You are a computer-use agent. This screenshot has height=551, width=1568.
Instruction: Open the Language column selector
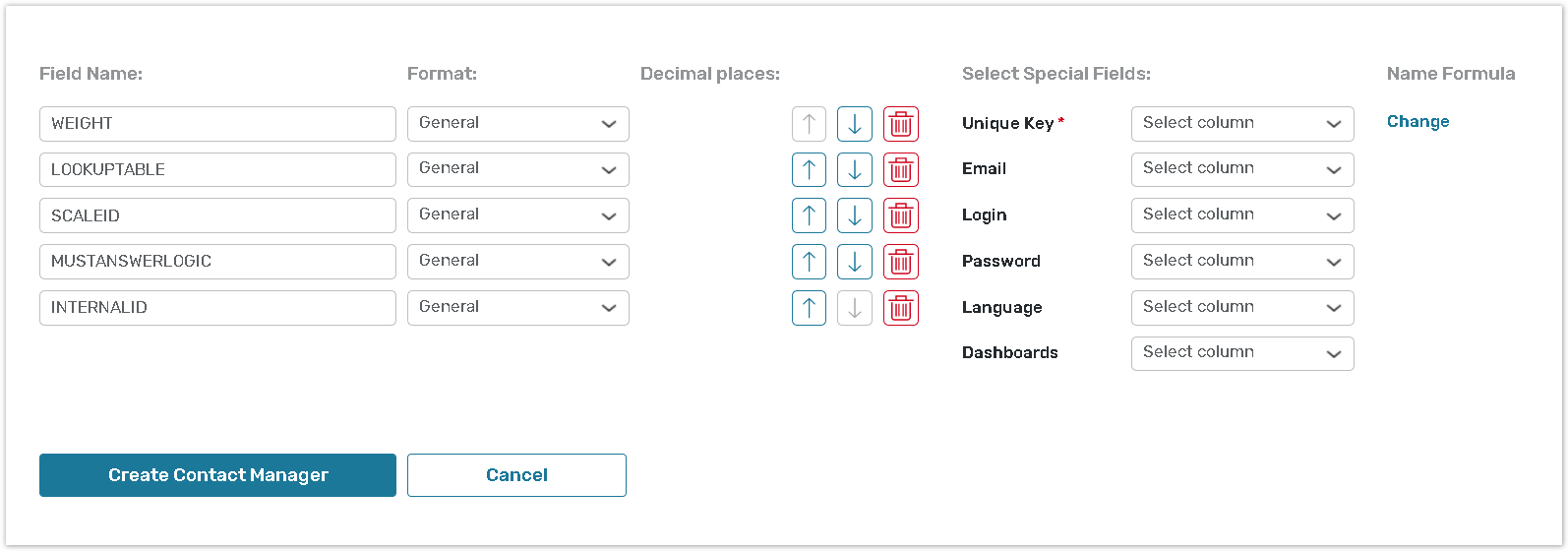[1241, 308]
